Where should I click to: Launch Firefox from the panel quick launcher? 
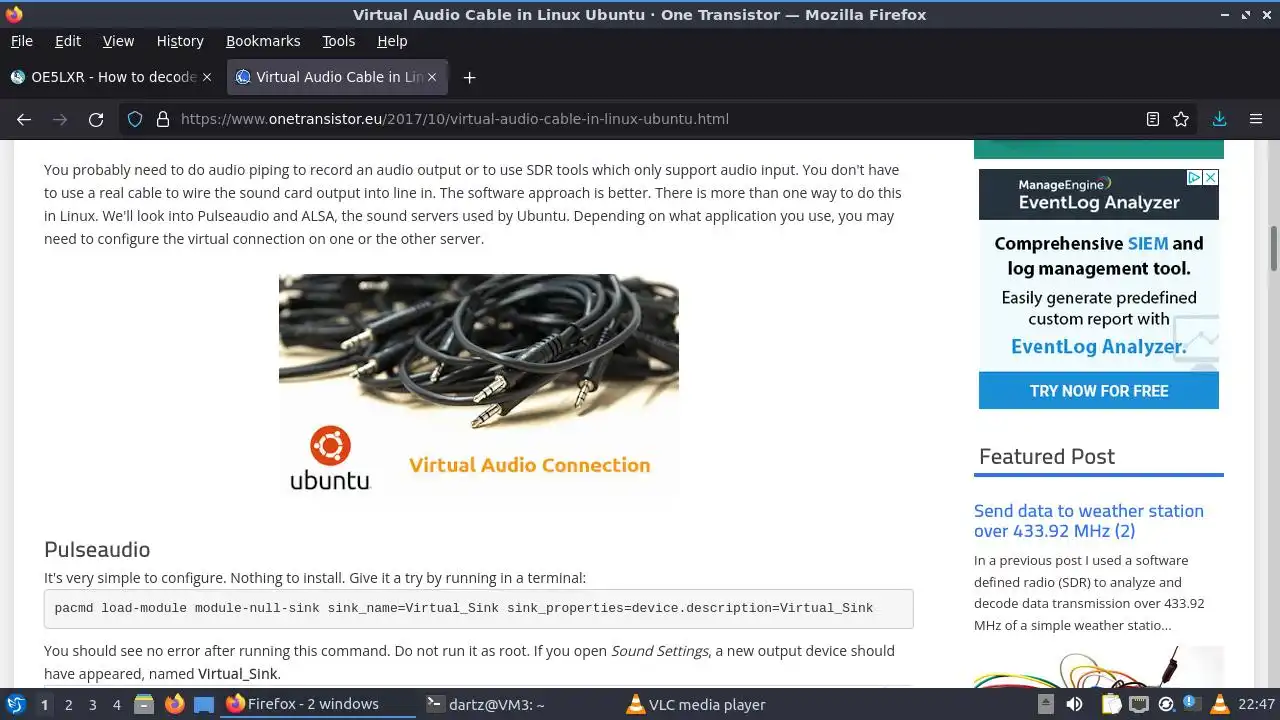174,705
